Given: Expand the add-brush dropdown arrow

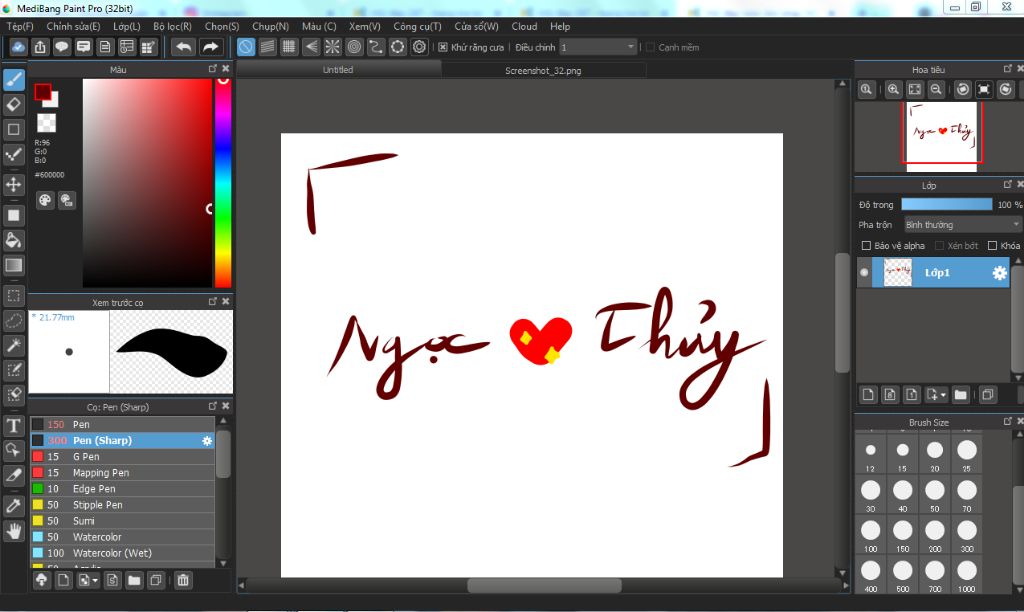Looking at the screenshot, I should coord(95,581).
